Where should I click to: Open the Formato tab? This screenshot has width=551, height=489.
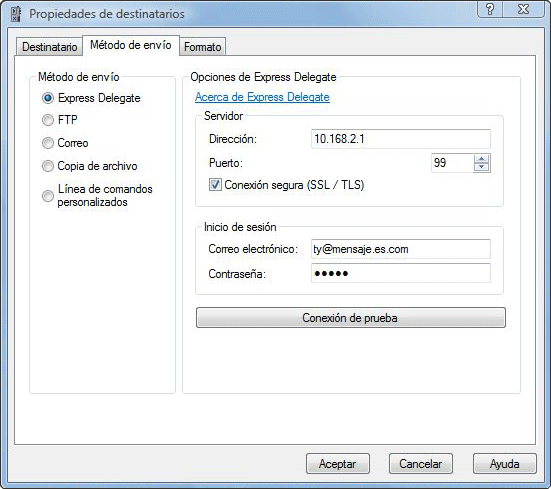[202, 47]
